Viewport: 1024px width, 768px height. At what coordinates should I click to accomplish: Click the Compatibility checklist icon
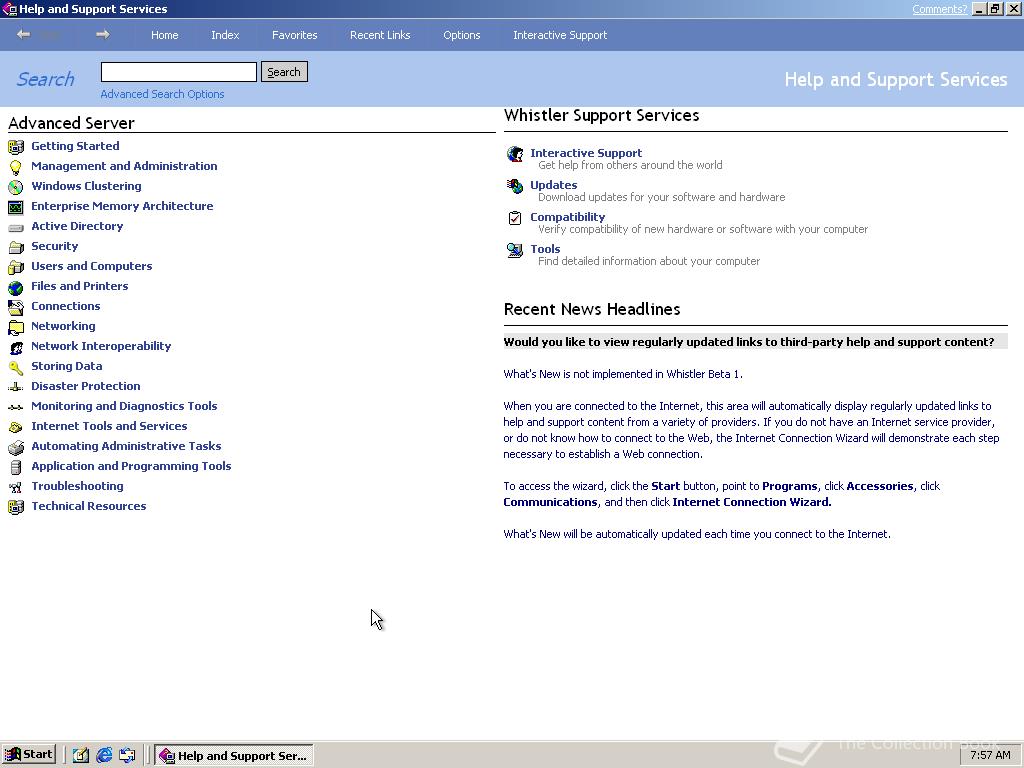pos(515,218)
